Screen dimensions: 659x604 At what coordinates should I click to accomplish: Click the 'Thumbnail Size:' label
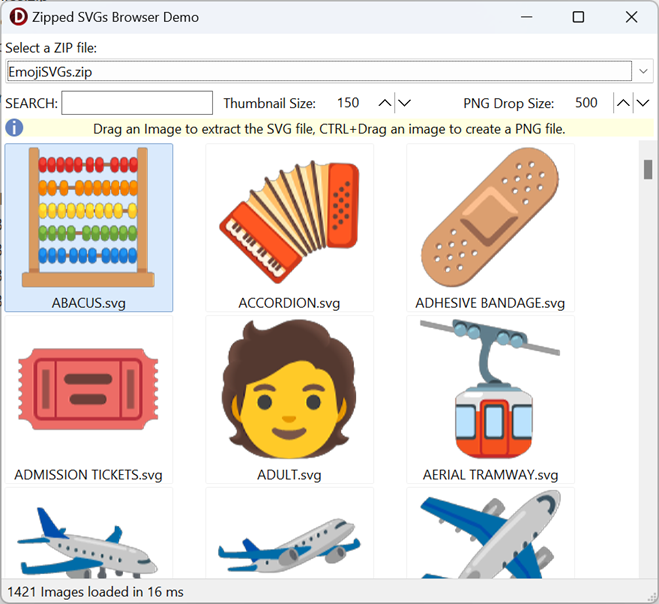tap(269, 103)
